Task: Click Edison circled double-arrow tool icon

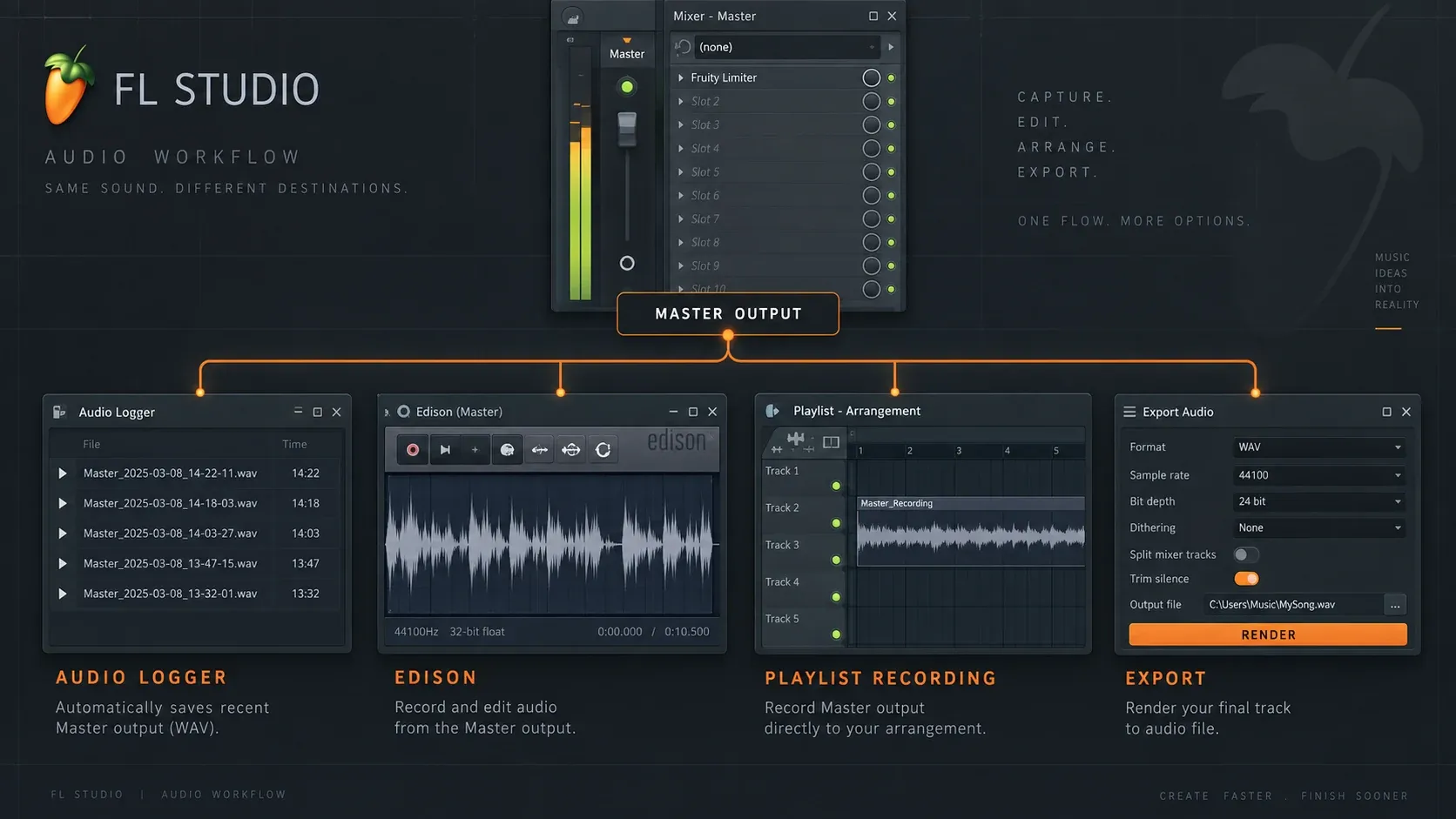Action: [x=571, y=450]
